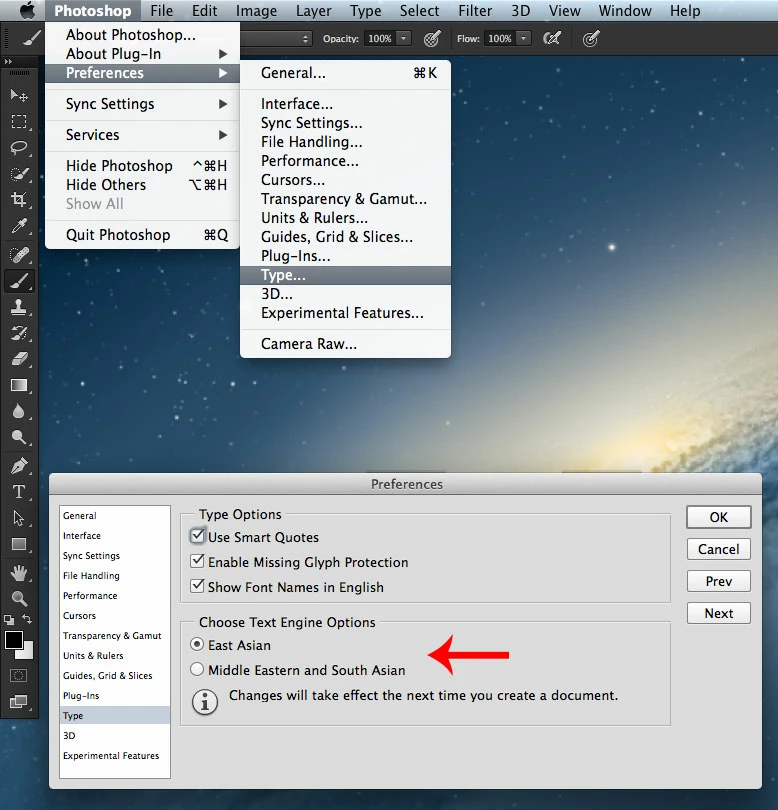
Task: Select the Horizontal Type tool
Action: pos(19,492)
